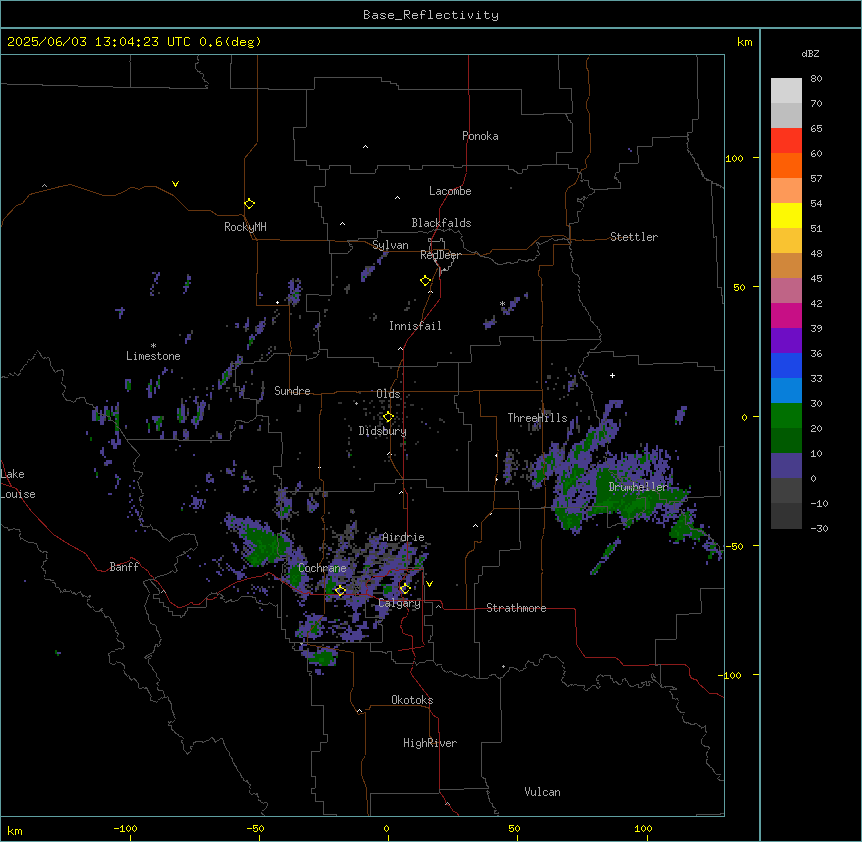The height and width of the screenshot is (842, 862).
Task: Click the white cross marker northeast of ThreeHills
Action: tap(612, 375)
